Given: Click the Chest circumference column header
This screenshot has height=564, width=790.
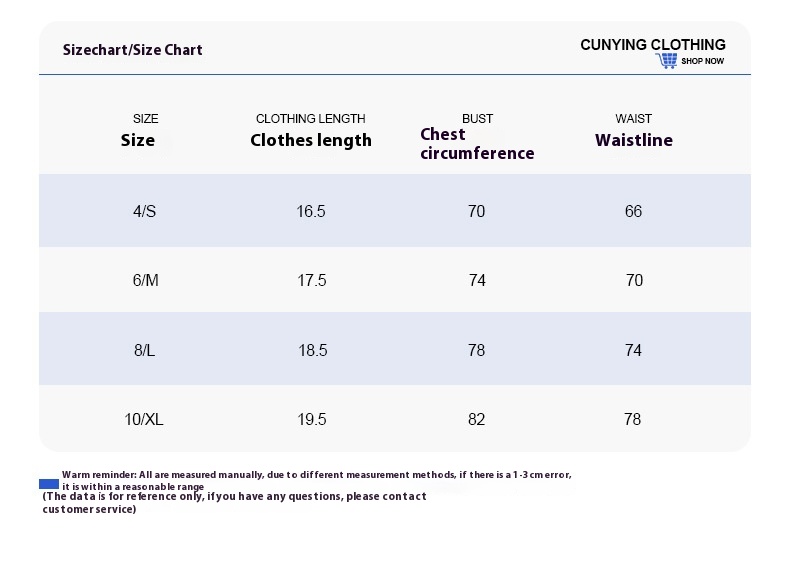Looking at the screenshot, I should pyautogui.click(x=477, y=144).
